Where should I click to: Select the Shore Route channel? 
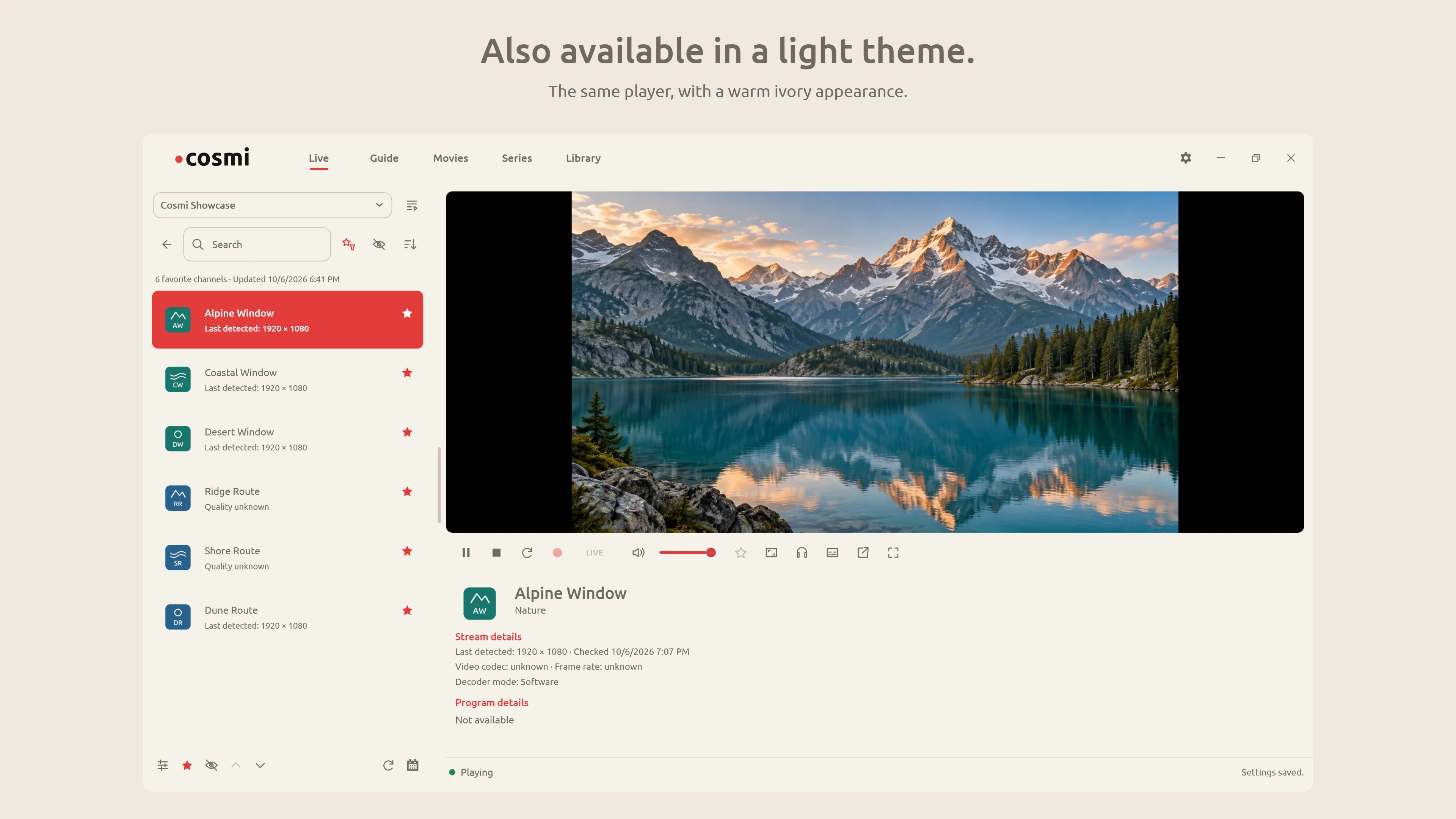[x=288, y=557]
